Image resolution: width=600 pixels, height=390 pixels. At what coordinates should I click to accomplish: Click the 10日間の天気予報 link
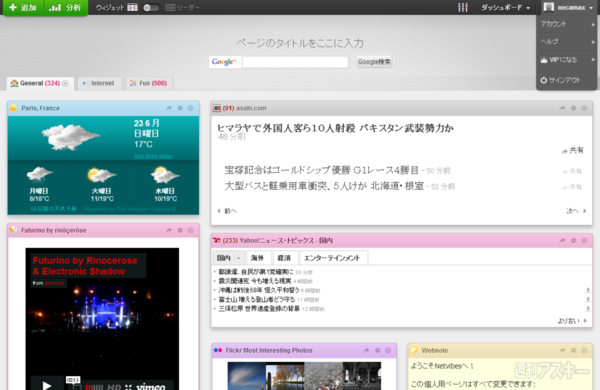pos(54,209)
